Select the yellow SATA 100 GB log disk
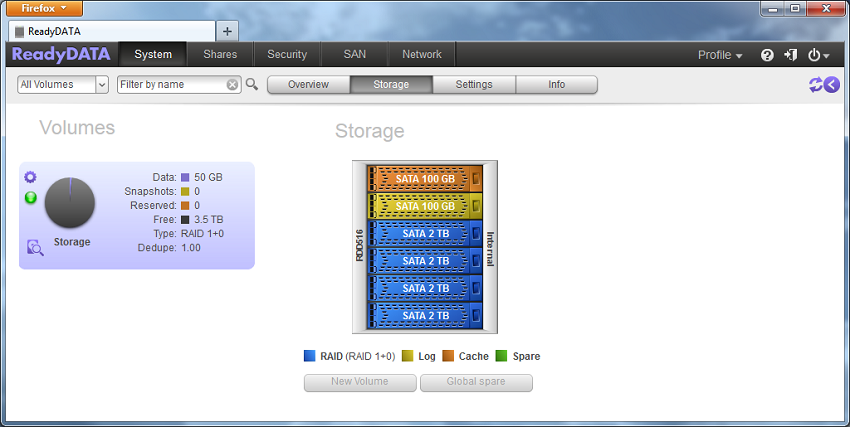Screen dimensions: 850x427 [x=424, y=206]
